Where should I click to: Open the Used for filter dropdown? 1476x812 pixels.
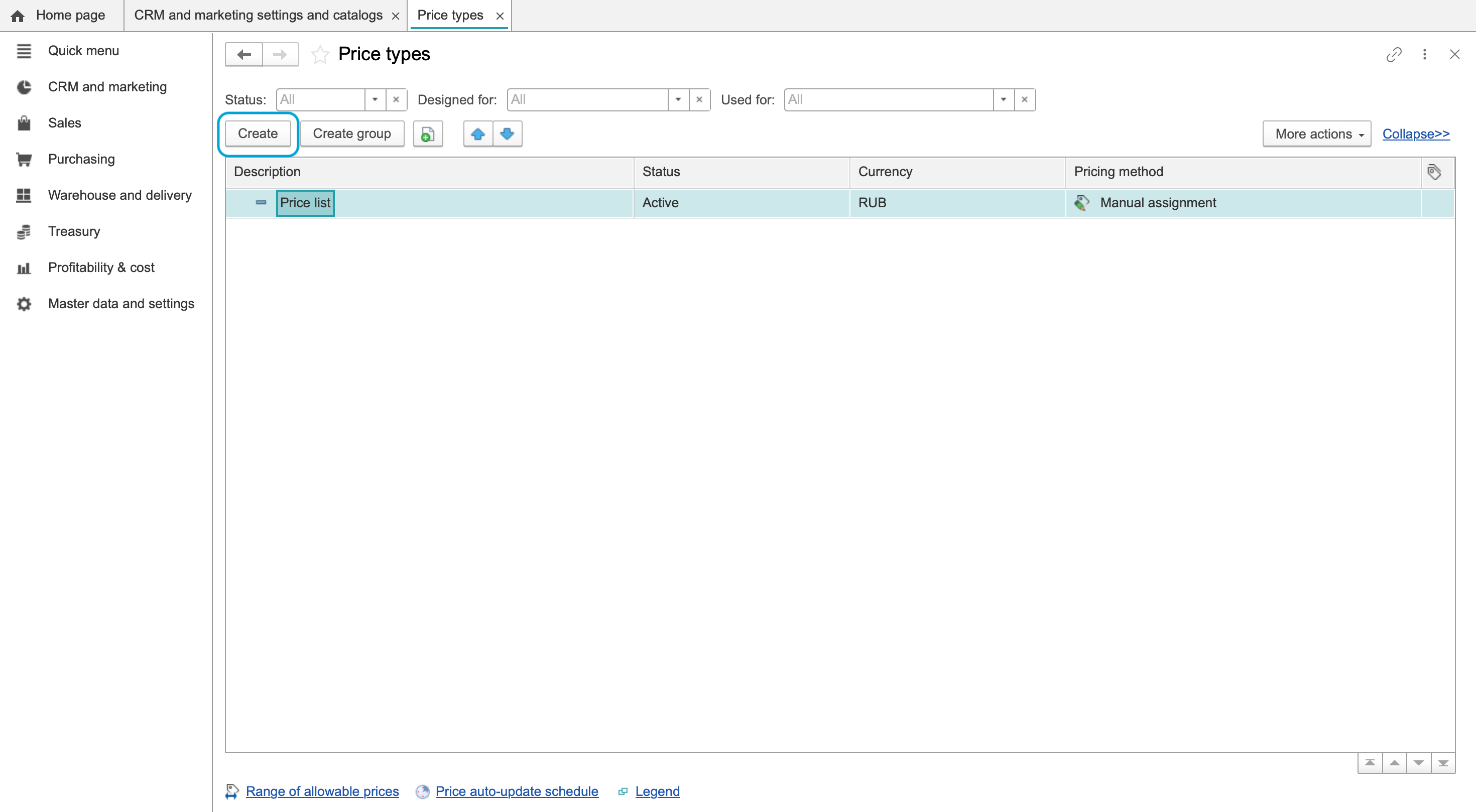(1003, 100)
